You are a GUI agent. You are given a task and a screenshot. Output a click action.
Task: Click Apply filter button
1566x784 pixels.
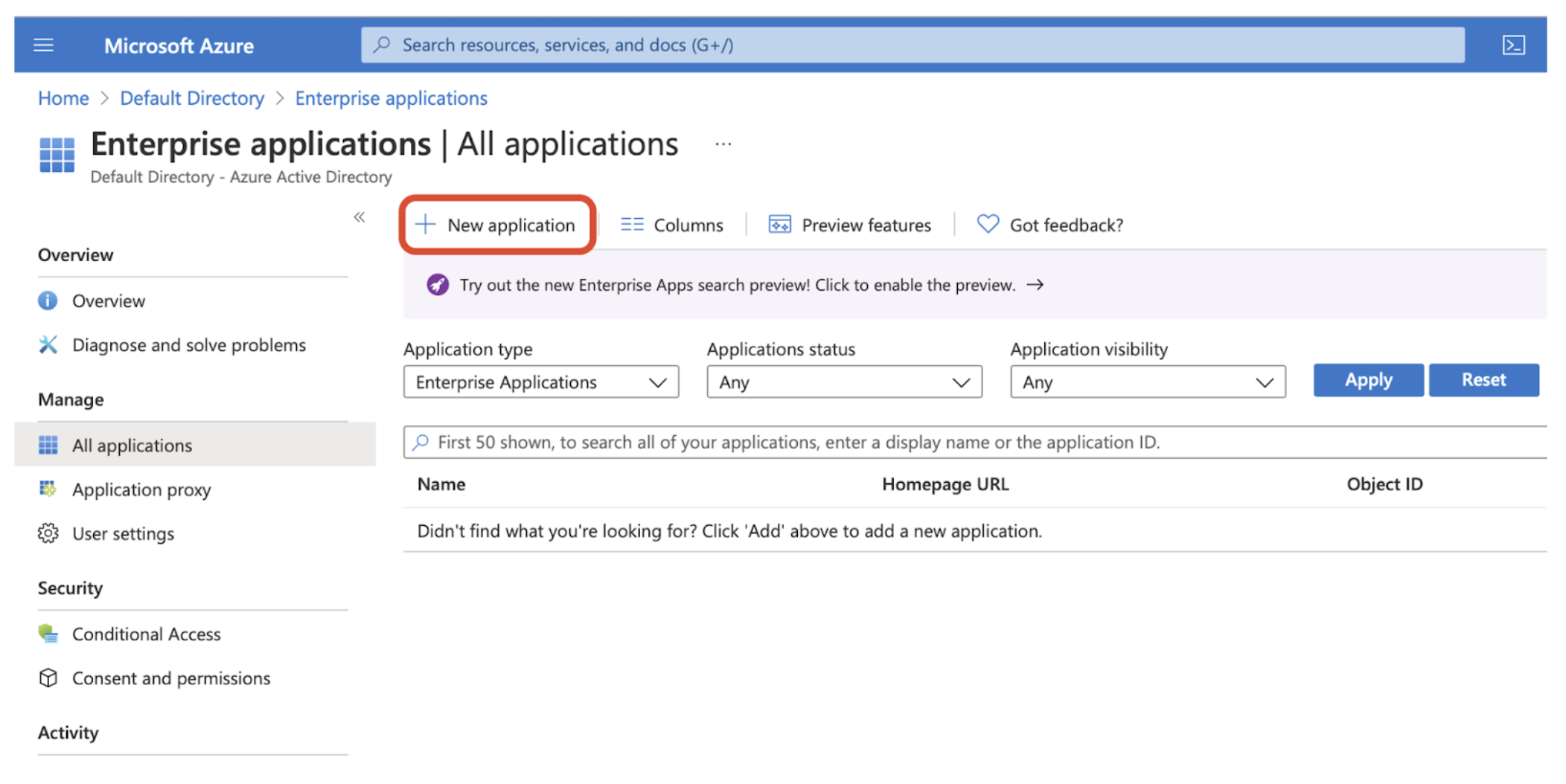coord(1368,380)
